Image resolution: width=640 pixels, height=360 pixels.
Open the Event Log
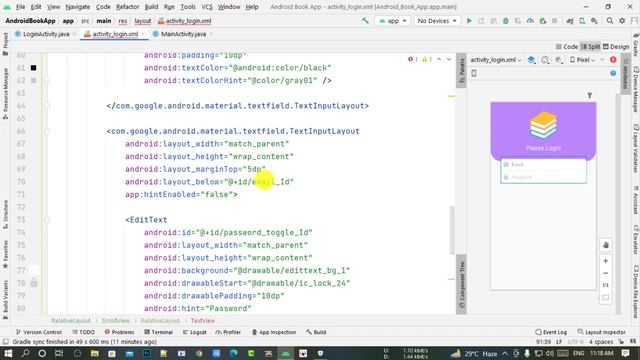coord(551,332)
